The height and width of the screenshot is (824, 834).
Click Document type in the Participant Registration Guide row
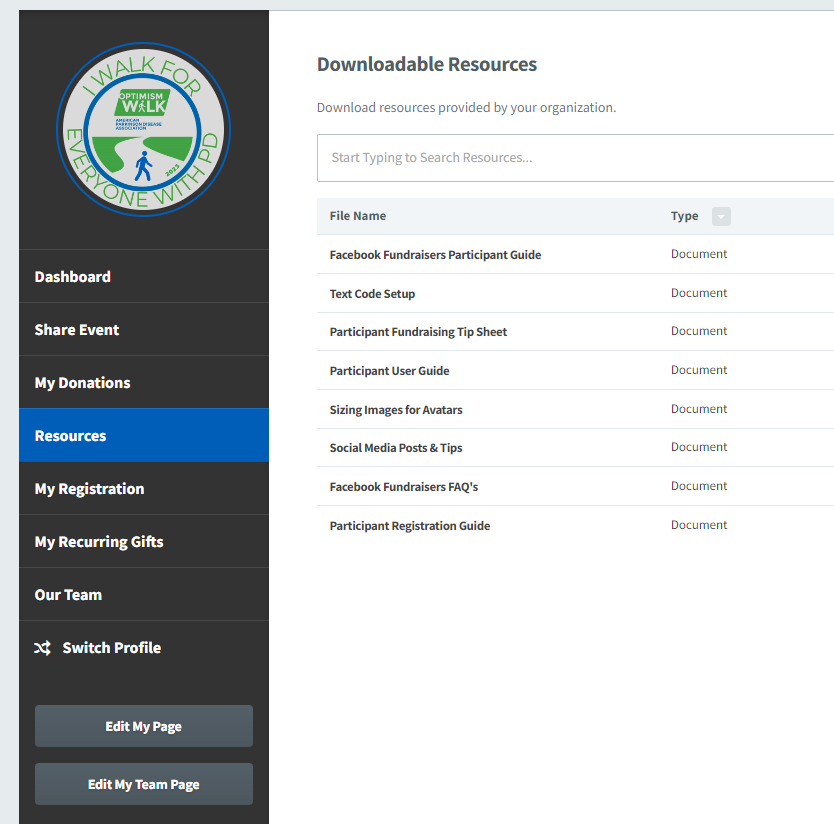click(699, 525)
